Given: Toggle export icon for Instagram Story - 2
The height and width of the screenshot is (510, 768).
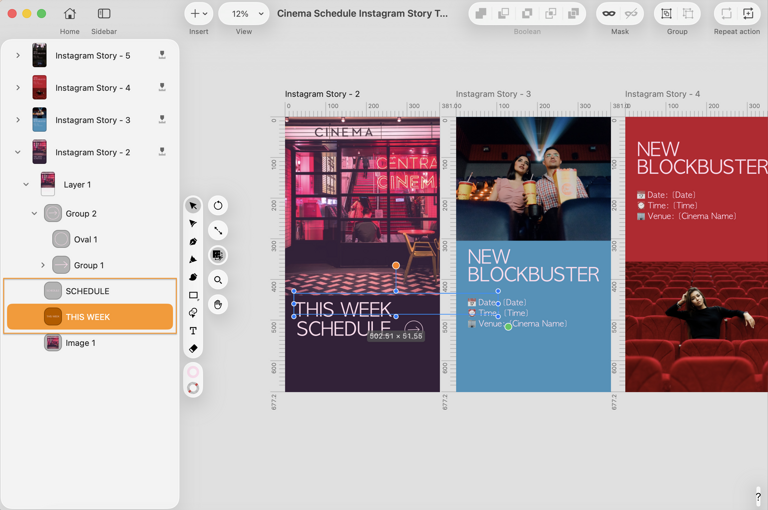Looking at the screenshot, I should click(162, 152).
